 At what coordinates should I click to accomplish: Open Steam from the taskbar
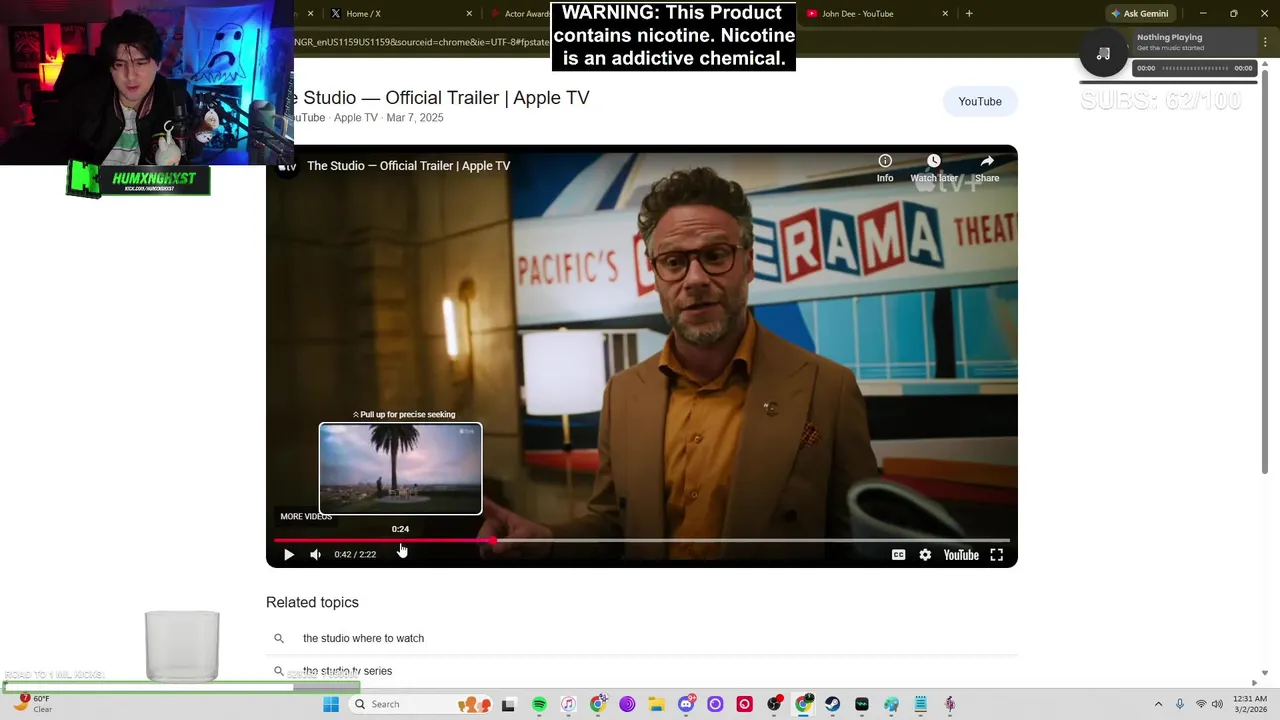pyautogui.click(x=832, y=705)
